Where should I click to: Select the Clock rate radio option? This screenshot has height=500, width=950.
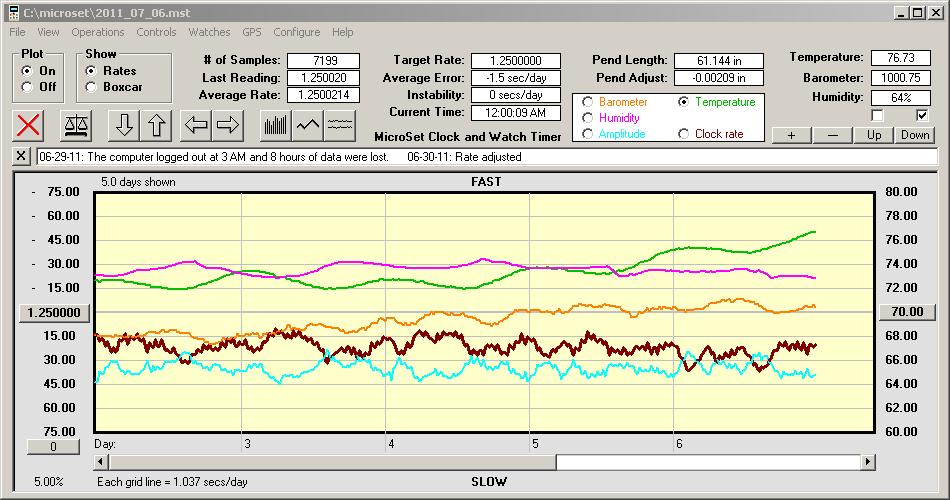click(x=683, y=134)
